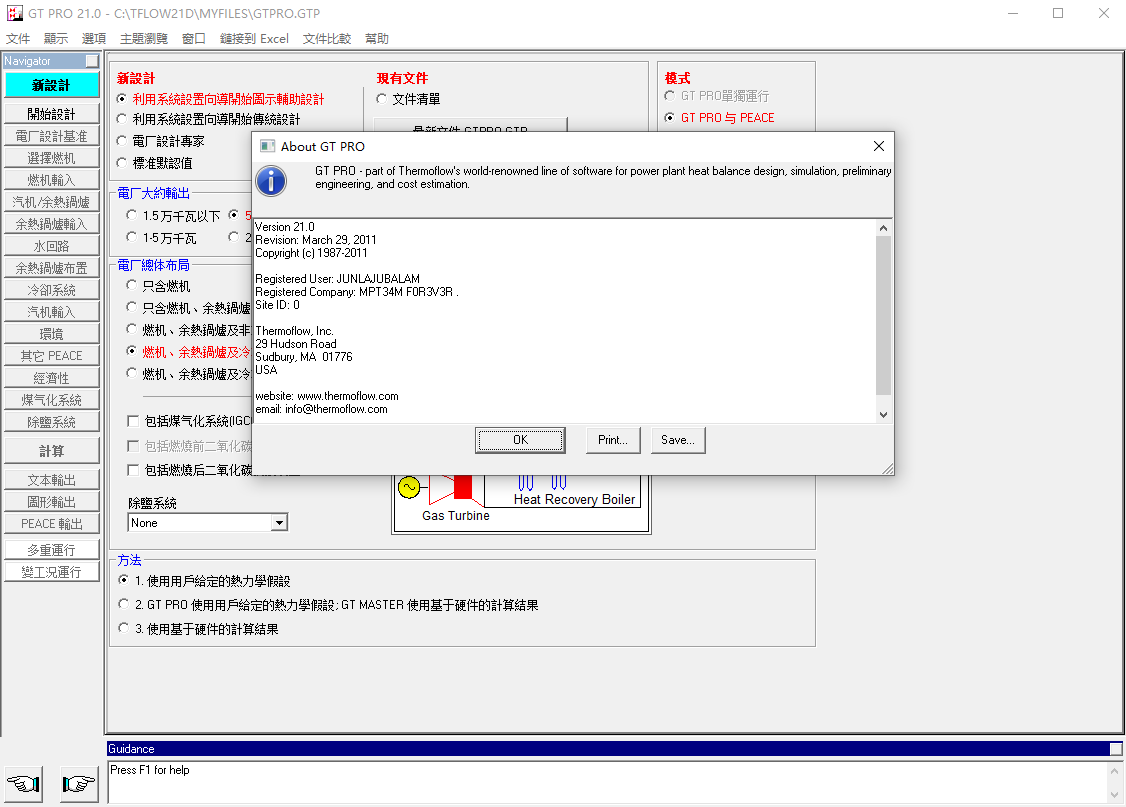
Task: Open the 文件 menu
Action: (18, 38)
